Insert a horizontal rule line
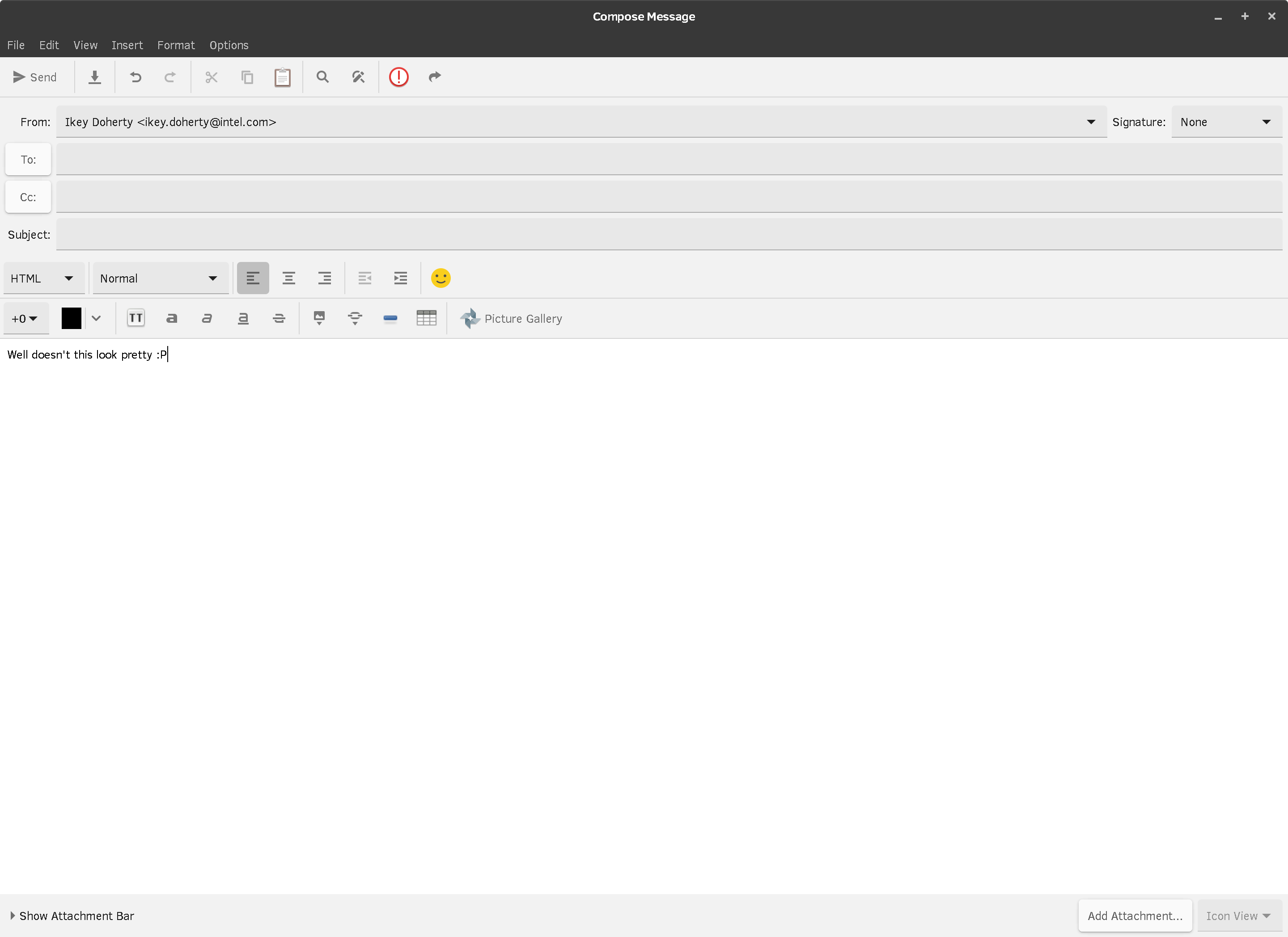The width and height of the screenshot is (1288, 937). (x=391, y=318)
